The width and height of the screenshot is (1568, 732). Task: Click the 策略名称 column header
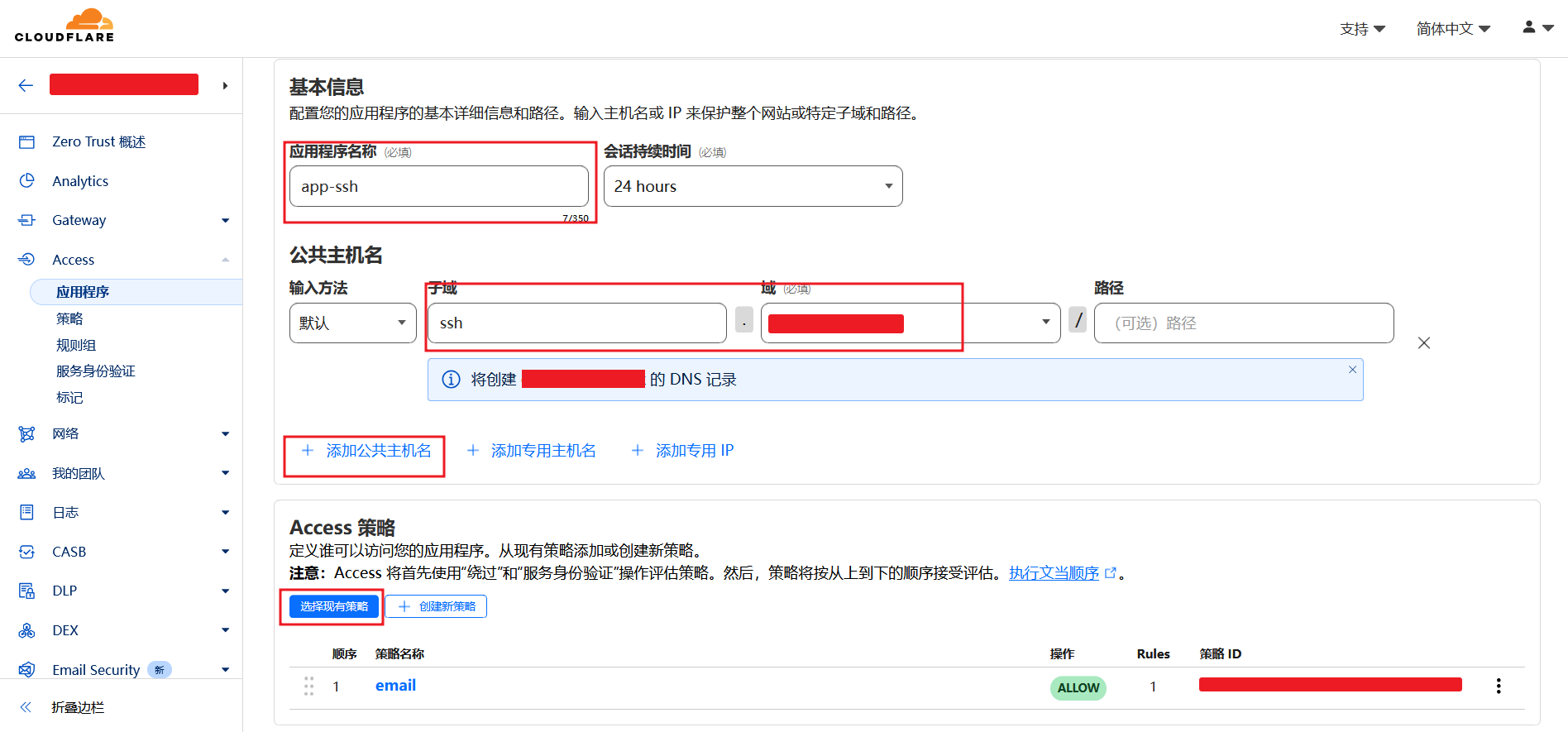[399, 654]
